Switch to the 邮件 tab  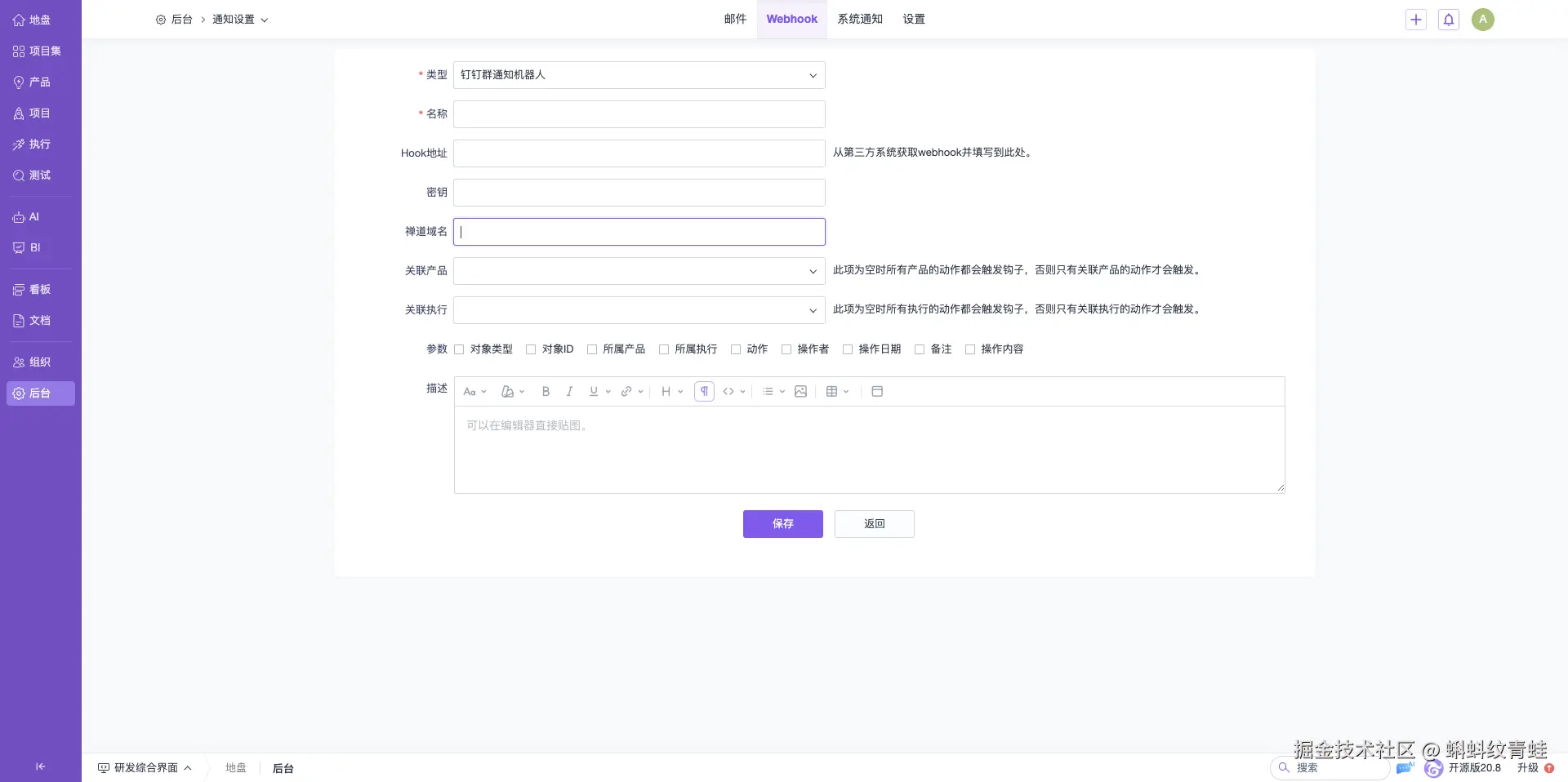[x=735, y=20]
